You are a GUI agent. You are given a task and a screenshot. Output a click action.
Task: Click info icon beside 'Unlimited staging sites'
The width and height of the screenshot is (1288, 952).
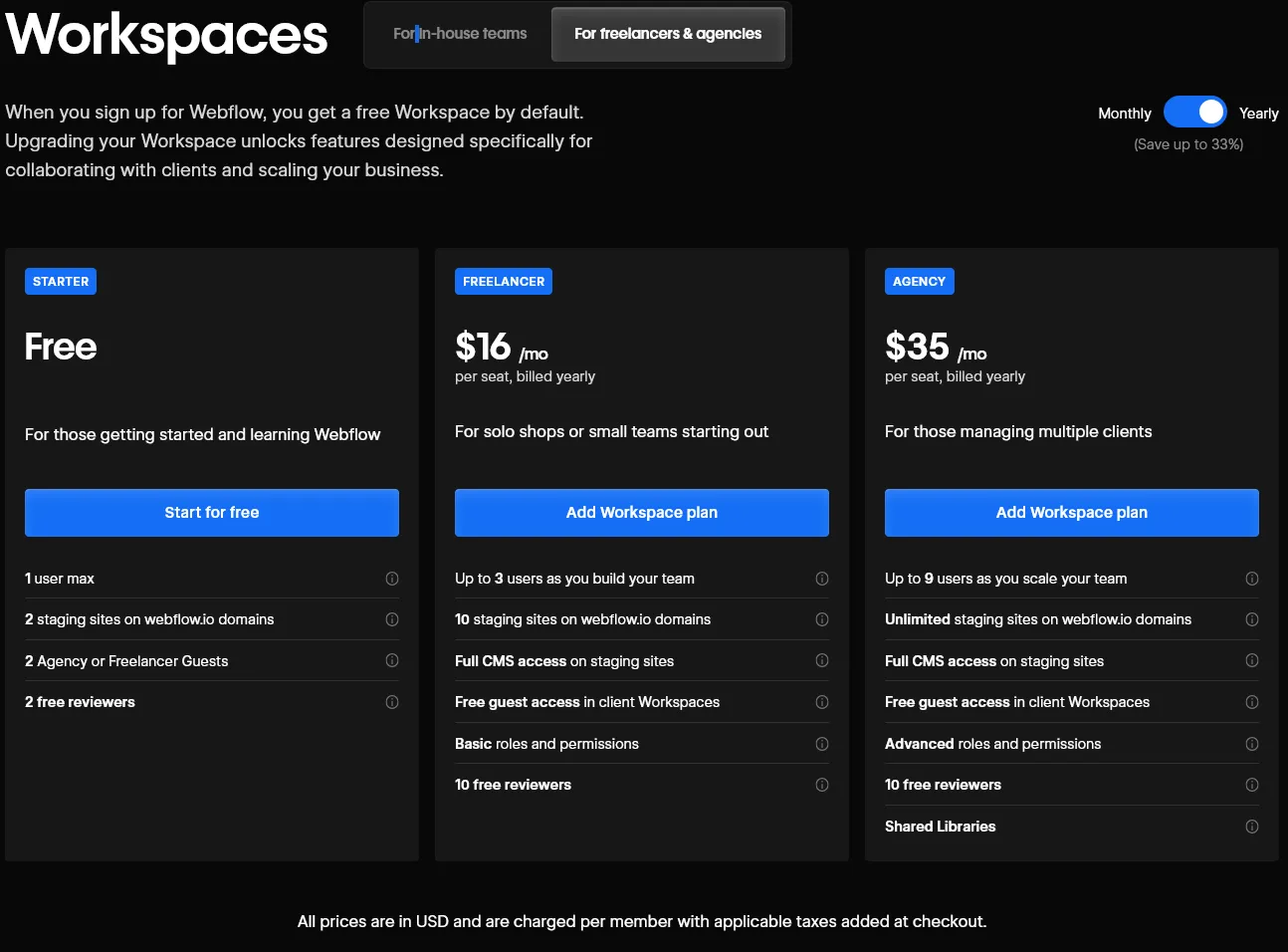click(1252, 619)
